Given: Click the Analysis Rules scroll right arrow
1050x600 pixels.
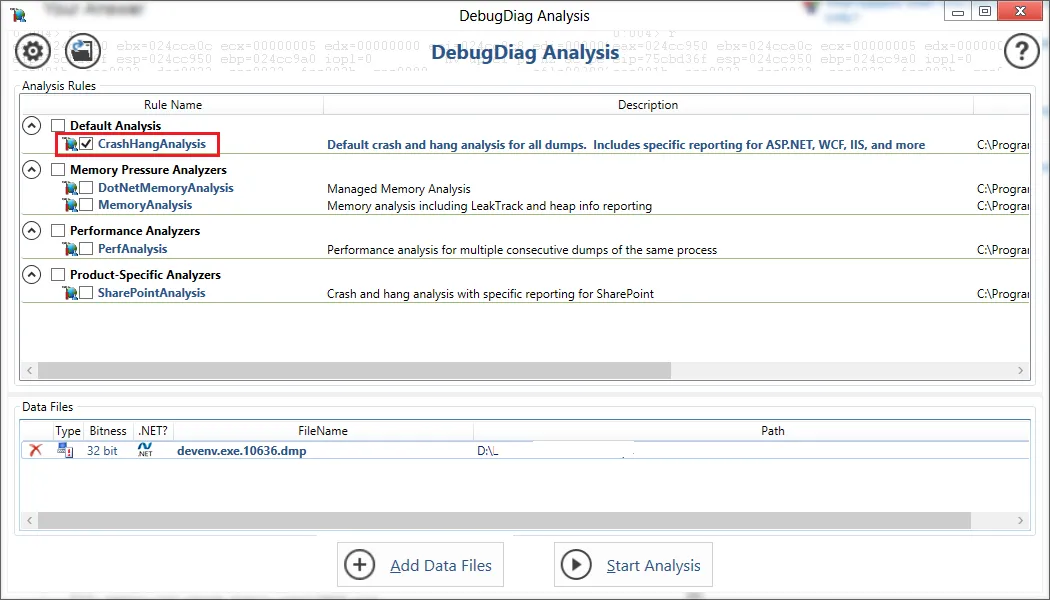Looking at the screenshot, I should [1021, 370].
